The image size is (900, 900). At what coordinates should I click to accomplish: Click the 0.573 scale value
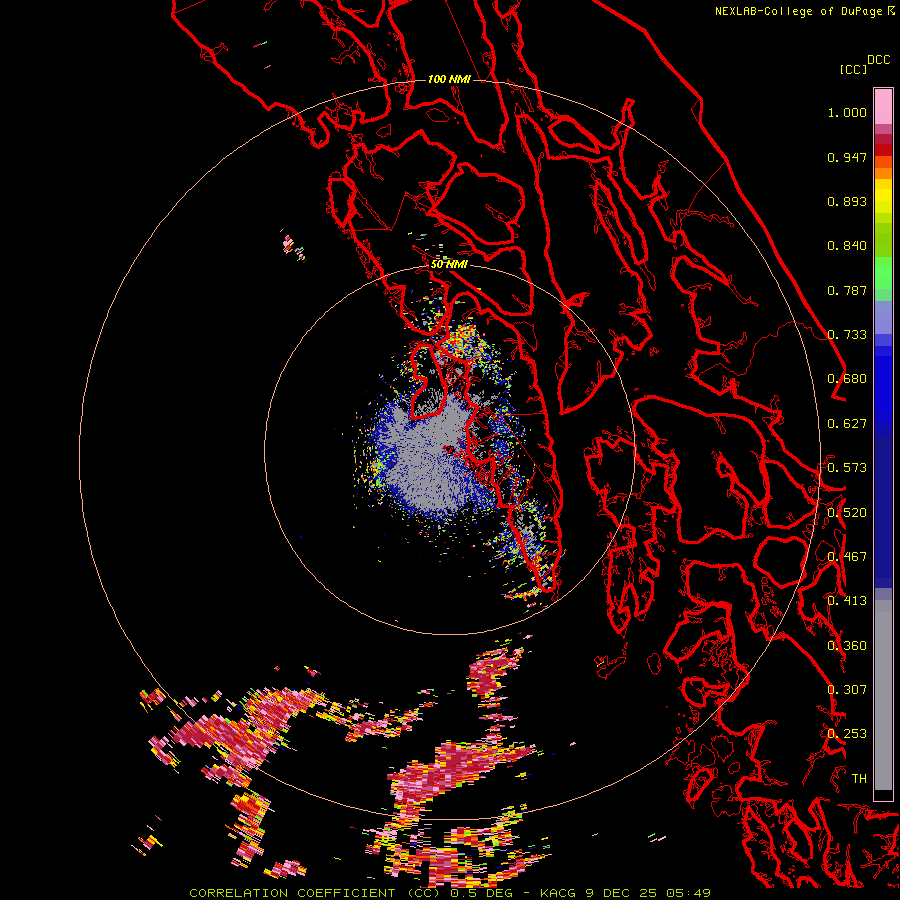click(x=847, y=468)
